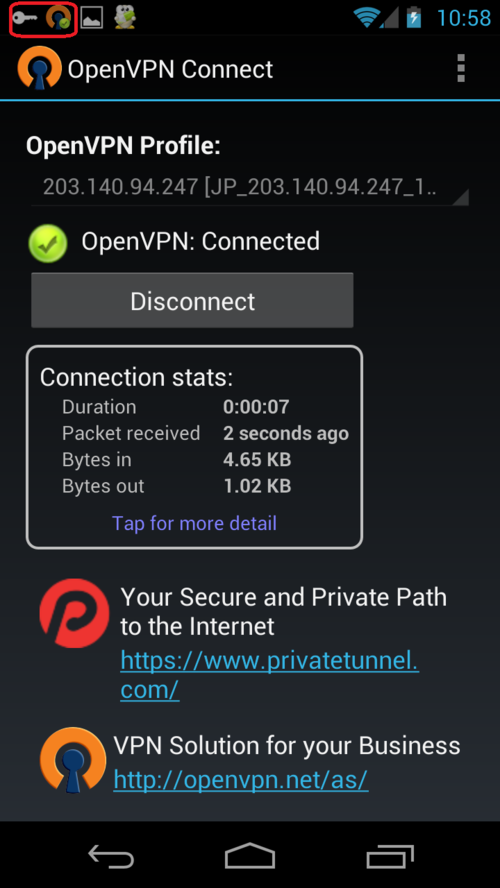
Task: Click the Disconnect button
Action: click(192, 300)
